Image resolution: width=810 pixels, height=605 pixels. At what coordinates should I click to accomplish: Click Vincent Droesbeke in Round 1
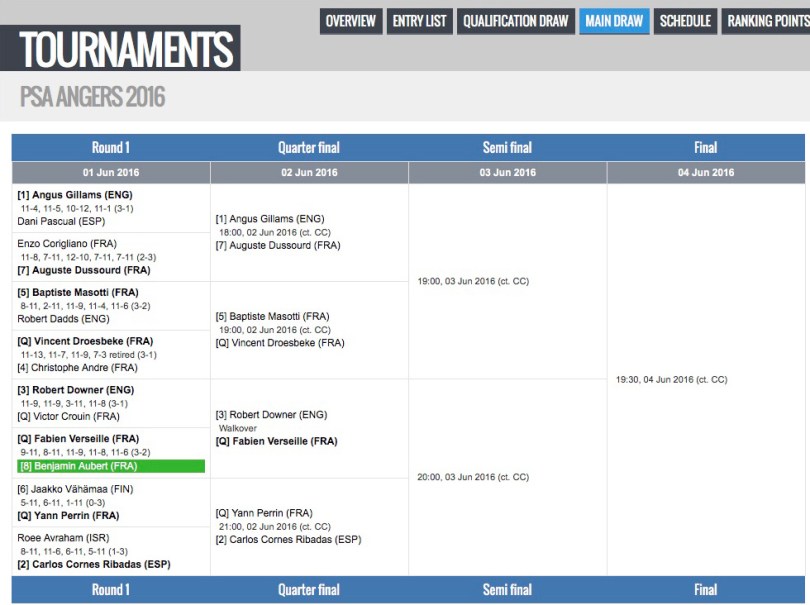click(x=82, y=341)
